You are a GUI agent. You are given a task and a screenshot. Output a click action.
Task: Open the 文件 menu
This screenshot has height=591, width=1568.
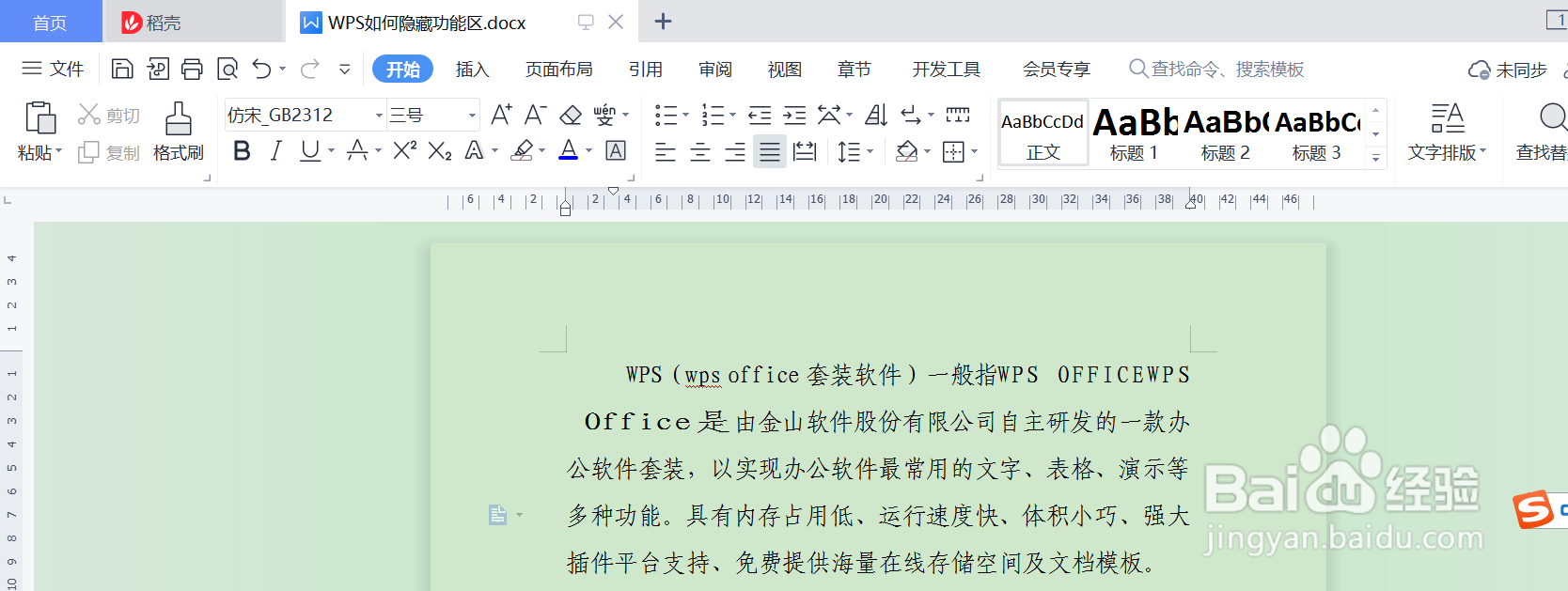click(54, 69)
